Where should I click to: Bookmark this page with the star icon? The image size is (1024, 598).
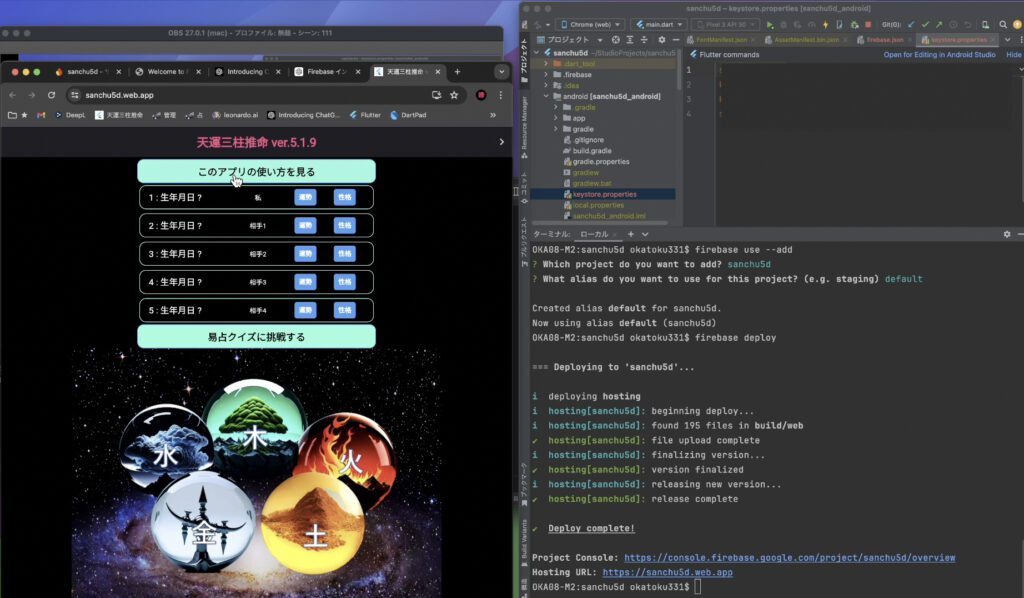click(454, 95)
